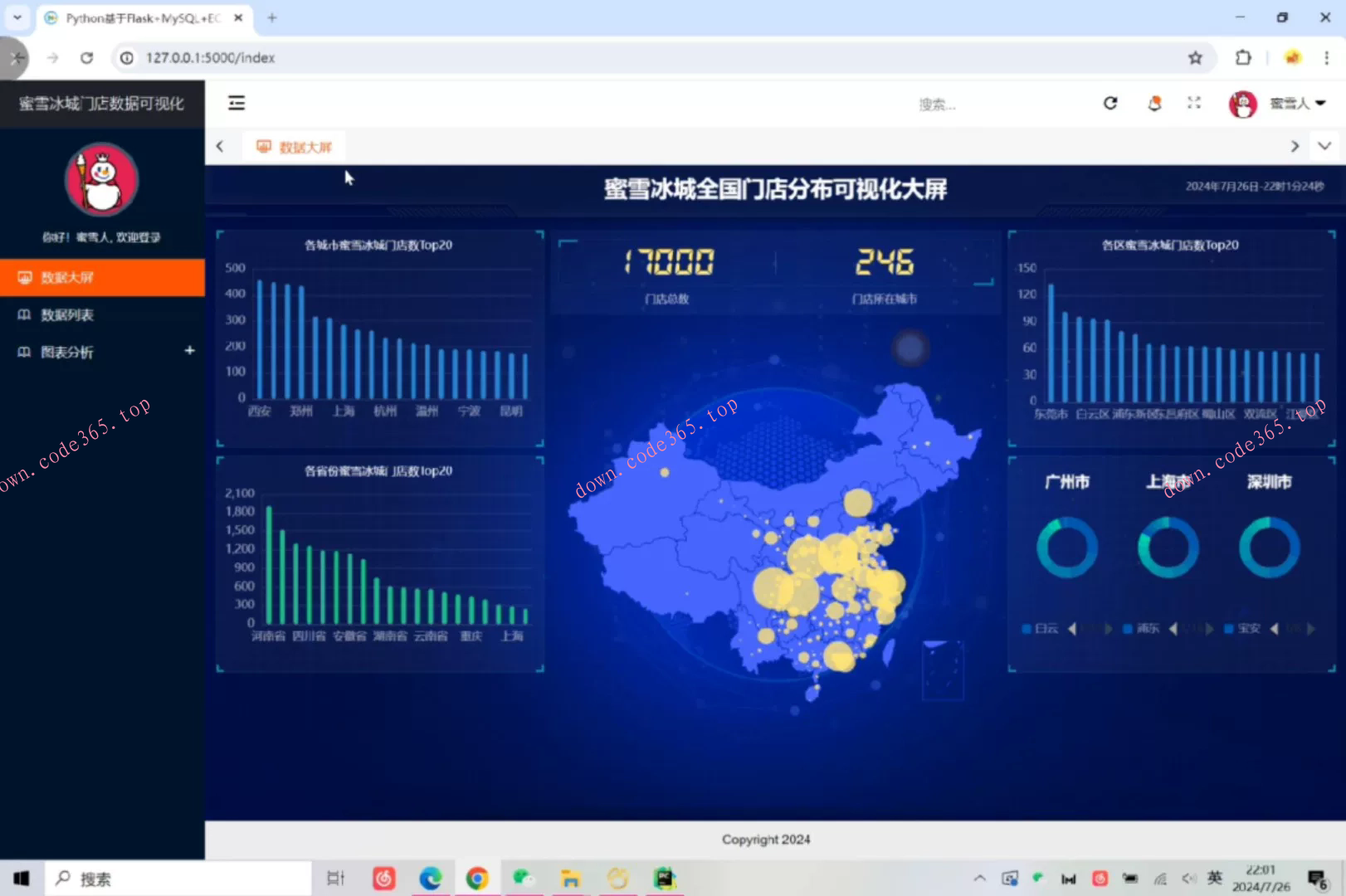Toggle the 白云 legend item under 广州市
The width and height of the screenshot is (1346, 896).
tap(1041, 629)
